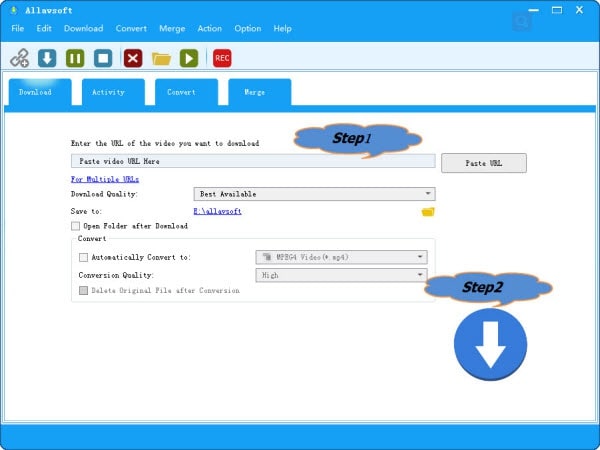600x450 pixels.
Task: Open the Option menu
Action: tap(247, 28)
